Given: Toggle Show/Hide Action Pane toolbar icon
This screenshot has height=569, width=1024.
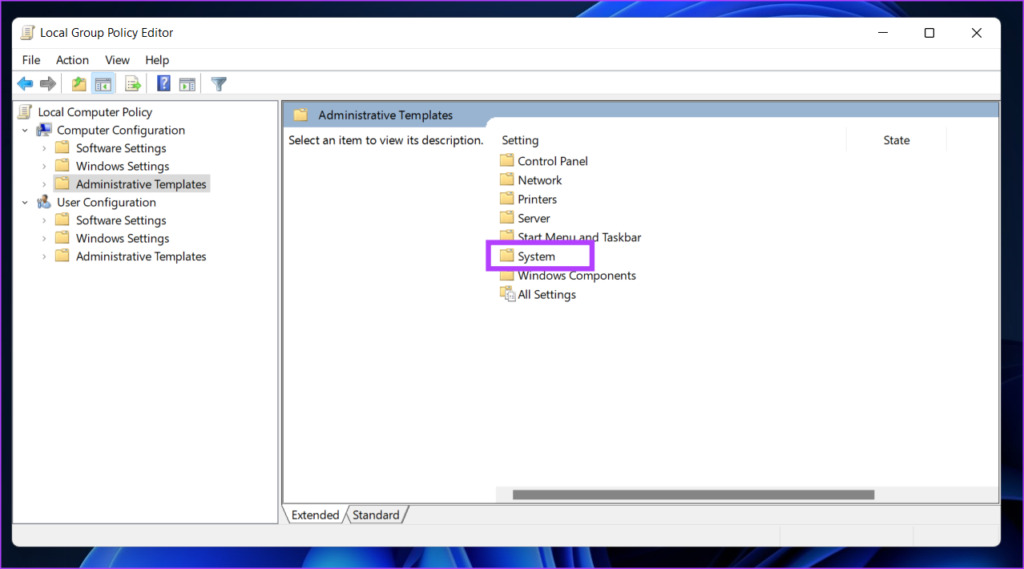Looking at the screenshot, I should [187, 84].
